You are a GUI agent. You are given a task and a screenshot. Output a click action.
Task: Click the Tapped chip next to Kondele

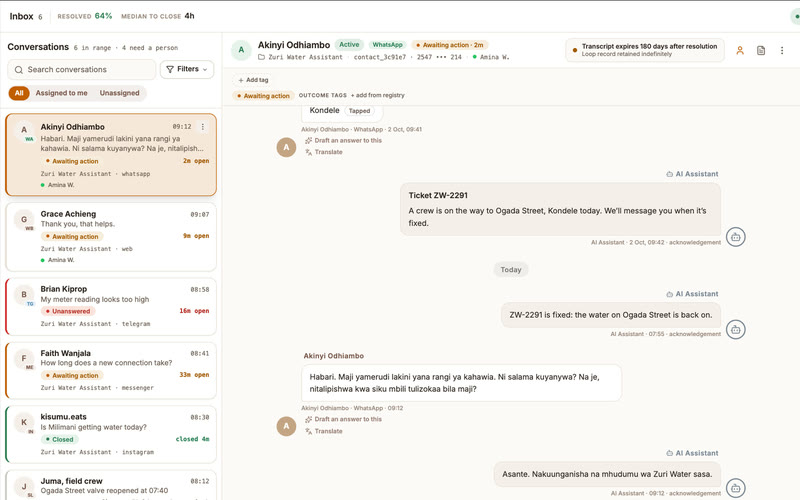tap(359, 111)
